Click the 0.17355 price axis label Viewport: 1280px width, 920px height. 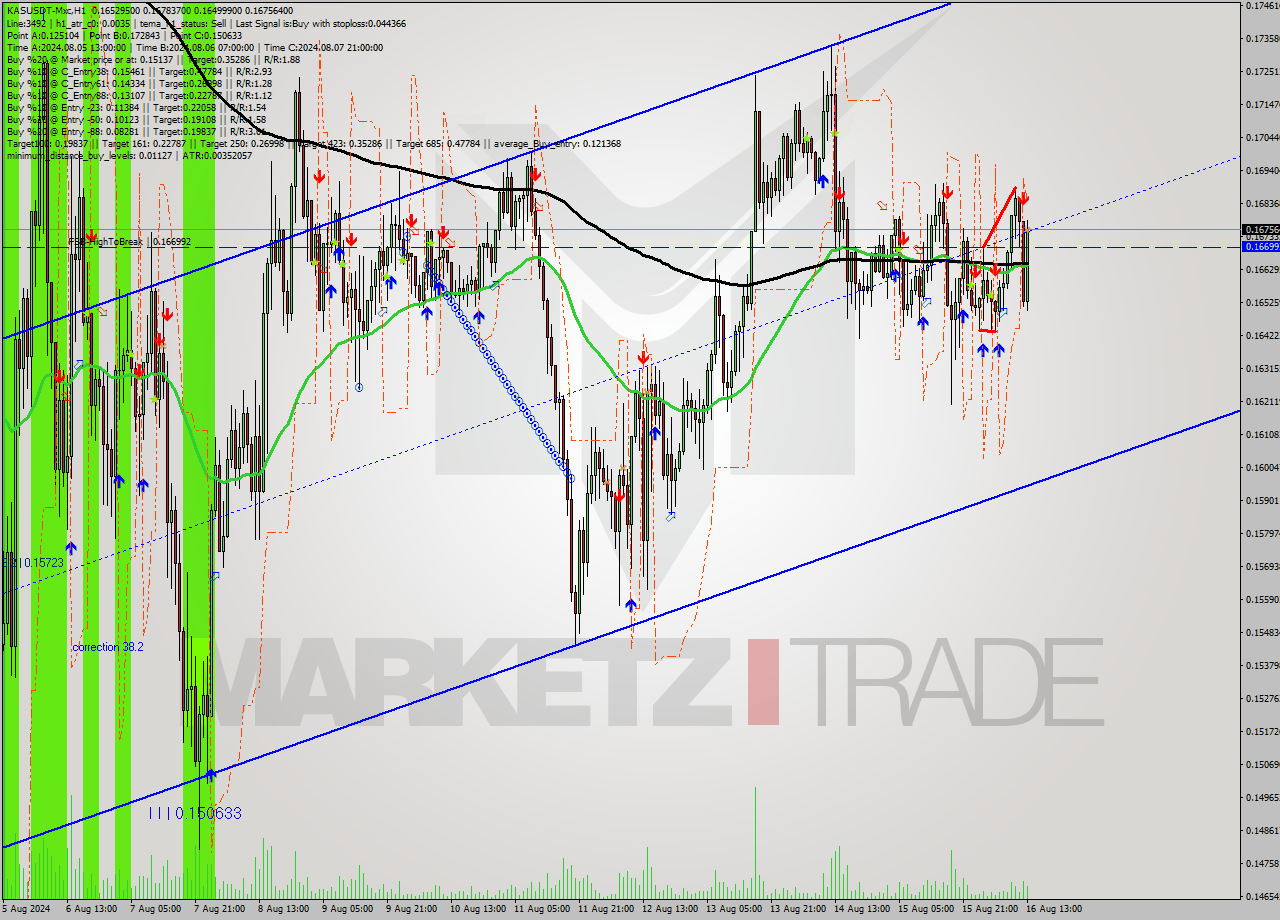(1262, 39)
